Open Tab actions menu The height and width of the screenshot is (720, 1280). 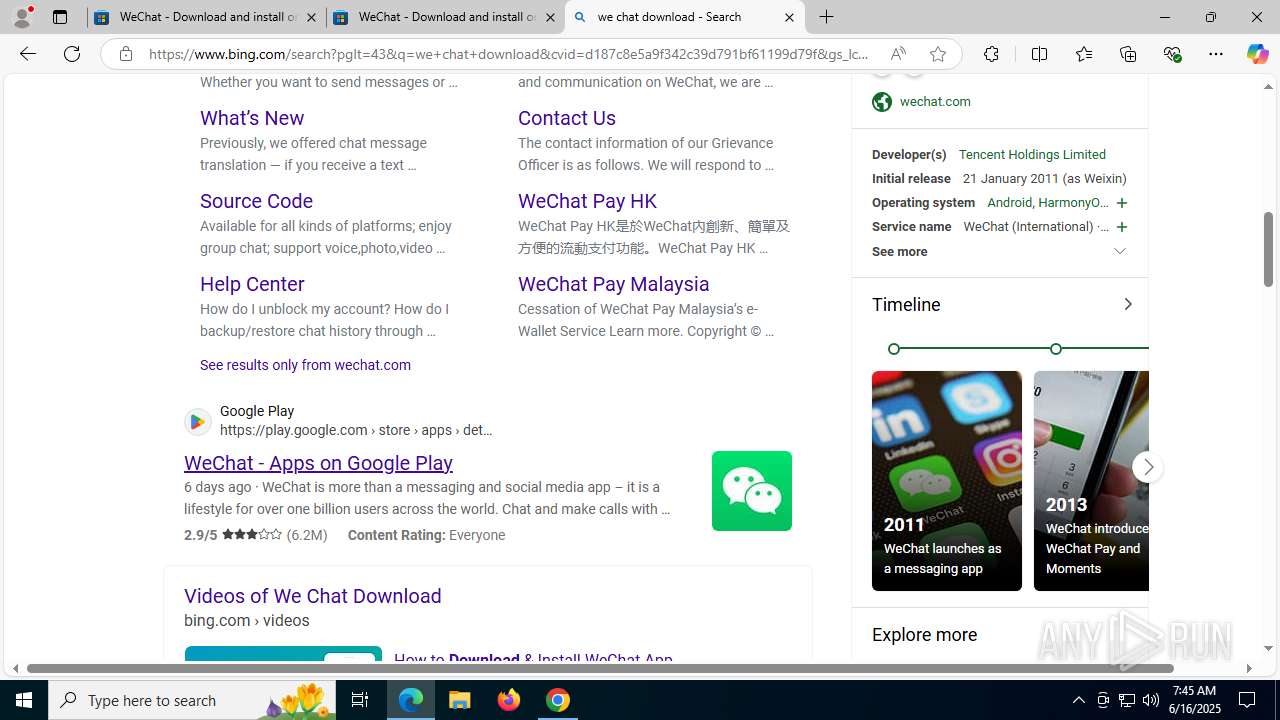click(60, 17)
